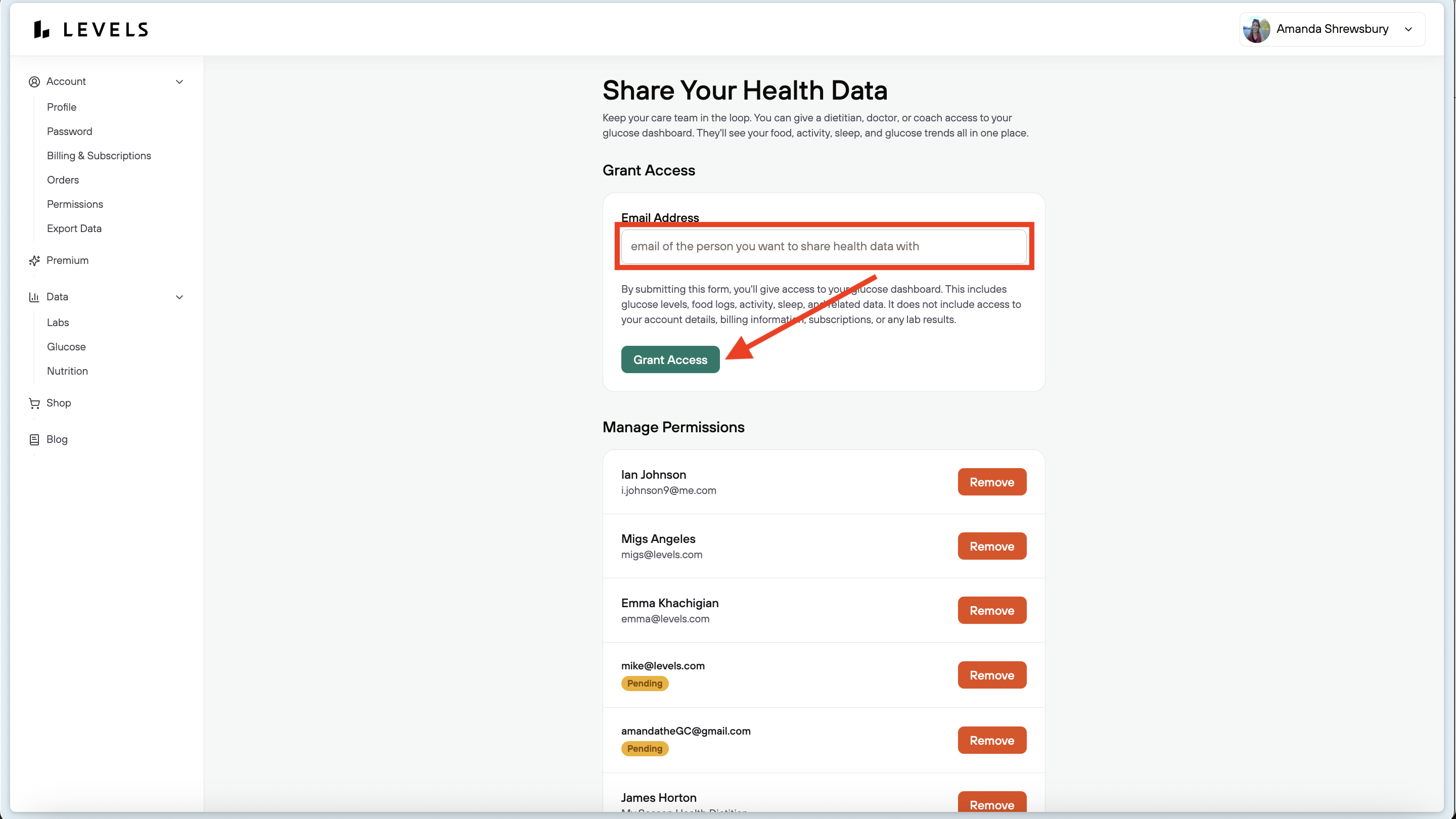Click the Blog document icon

[34, 440]
